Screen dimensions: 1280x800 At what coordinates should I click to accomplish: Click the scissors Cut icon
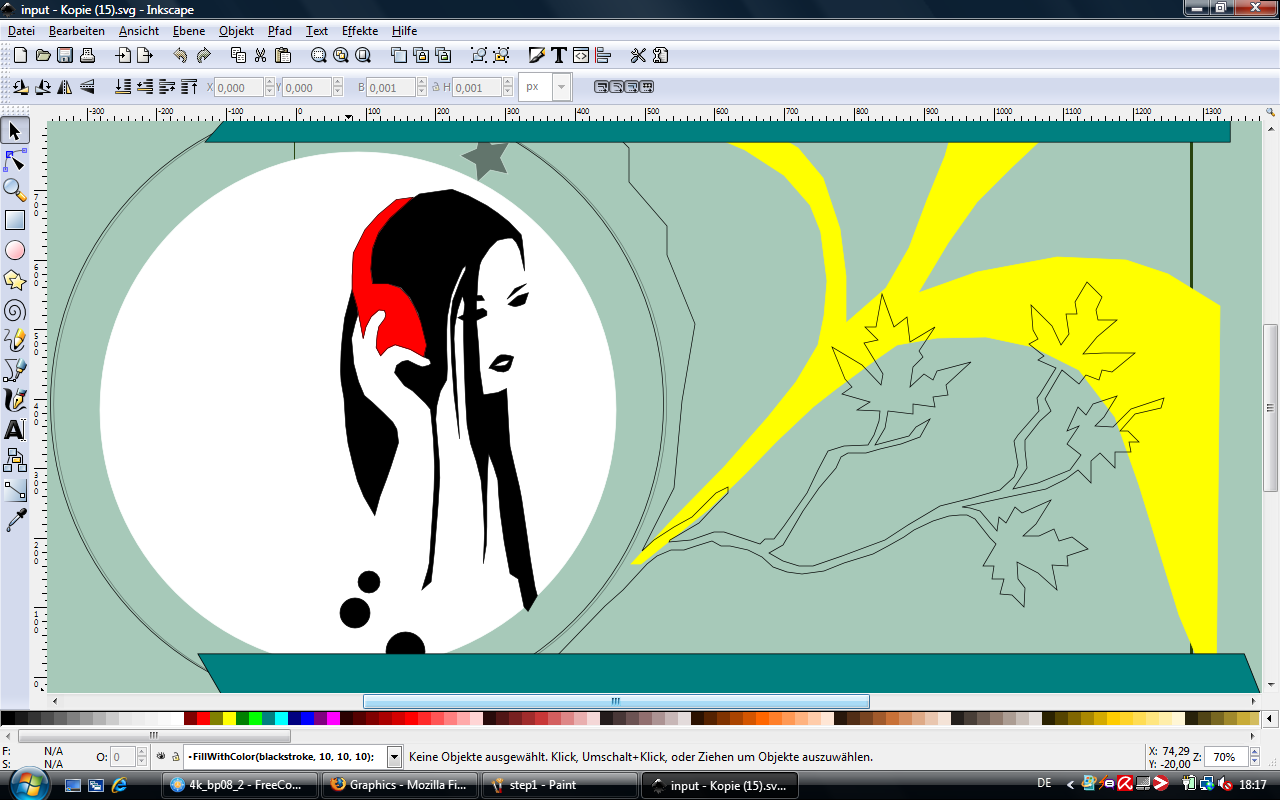[x=260, y=55]
